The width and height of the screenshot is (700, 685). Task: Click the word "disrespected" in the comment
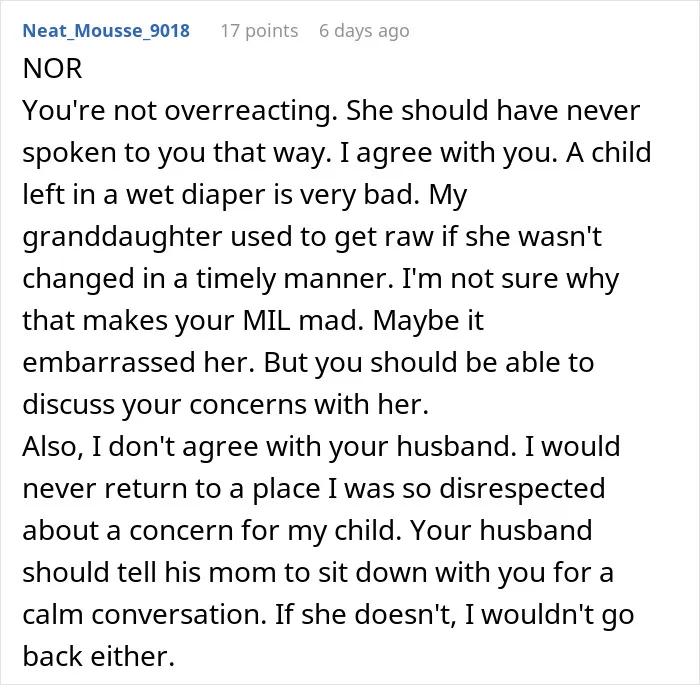point(522,489)
